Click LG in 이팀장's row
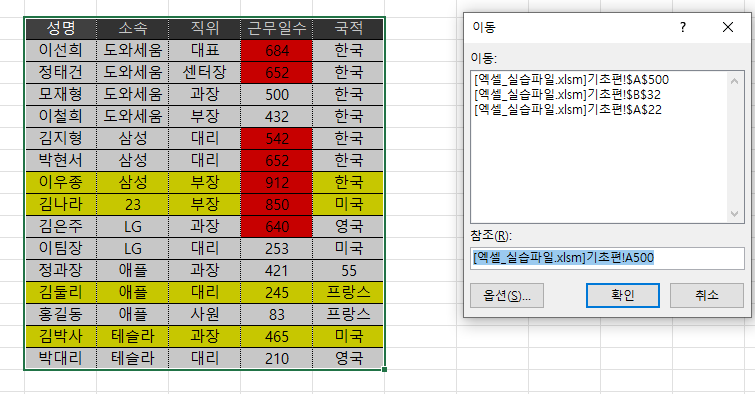The width and height of the screenshot is (755, 394). click(132, 249)
